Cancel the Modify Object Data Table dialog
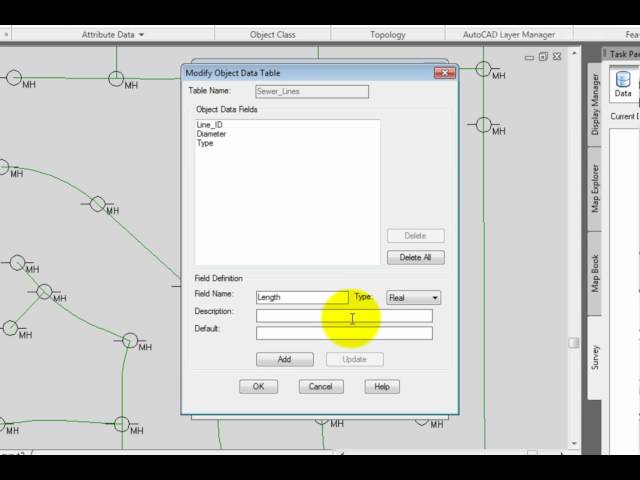This screenshot has height=480, width=640. click(x=321, y=387)
